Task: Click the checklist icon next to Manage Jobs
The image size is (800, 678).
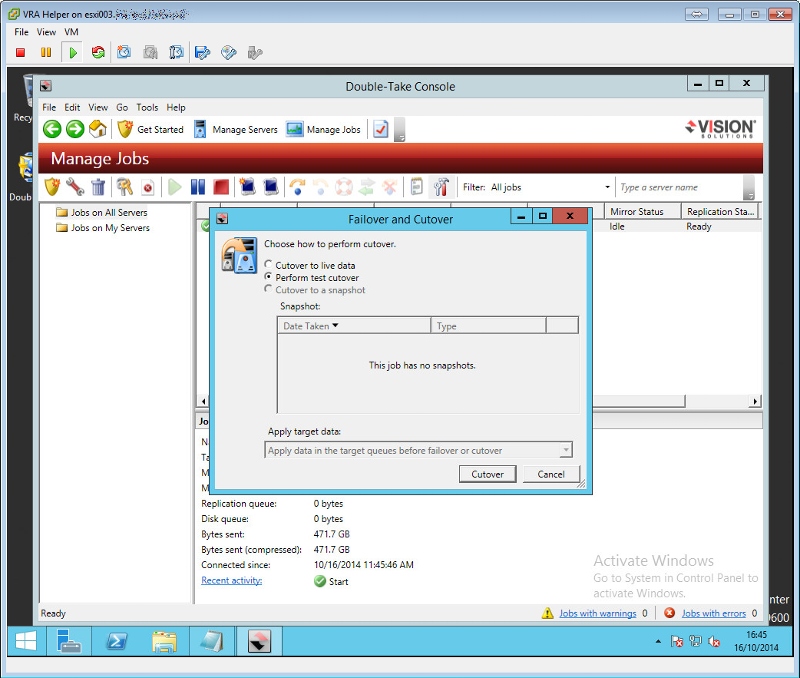Action: pos(381,130)
